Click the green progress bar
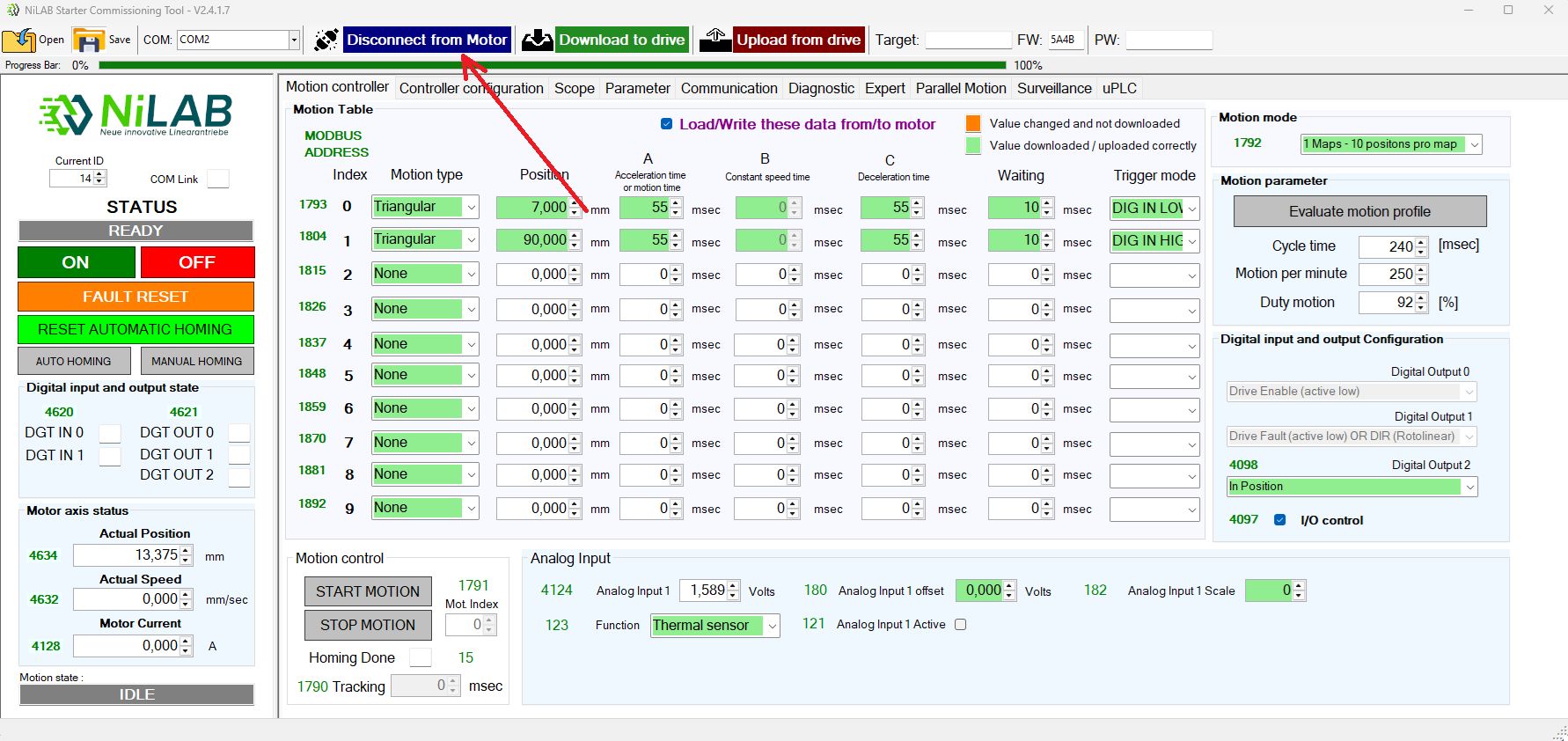Screen dimensions: 1568x741 pos(552,65)
